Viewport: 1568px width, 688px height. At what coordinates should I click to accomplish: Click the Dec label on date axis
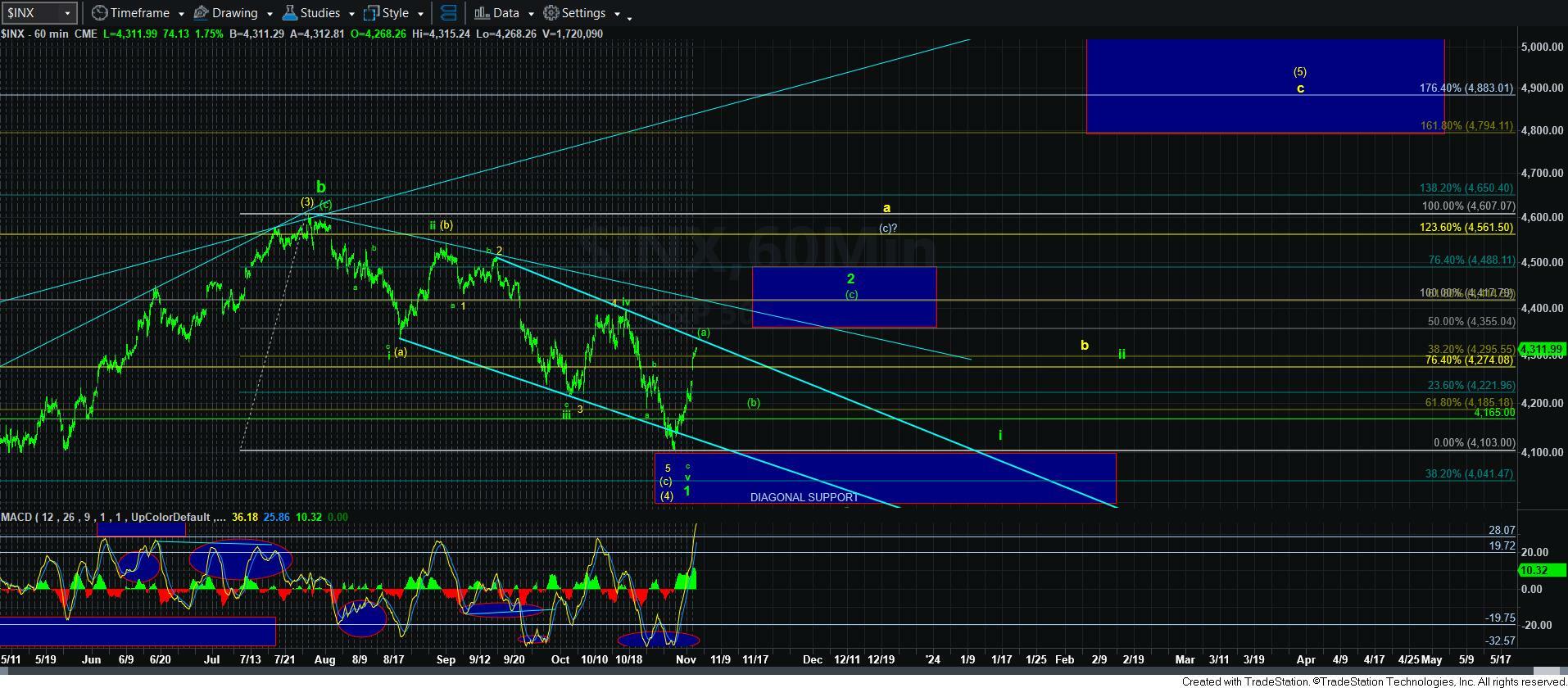[813, 659]
